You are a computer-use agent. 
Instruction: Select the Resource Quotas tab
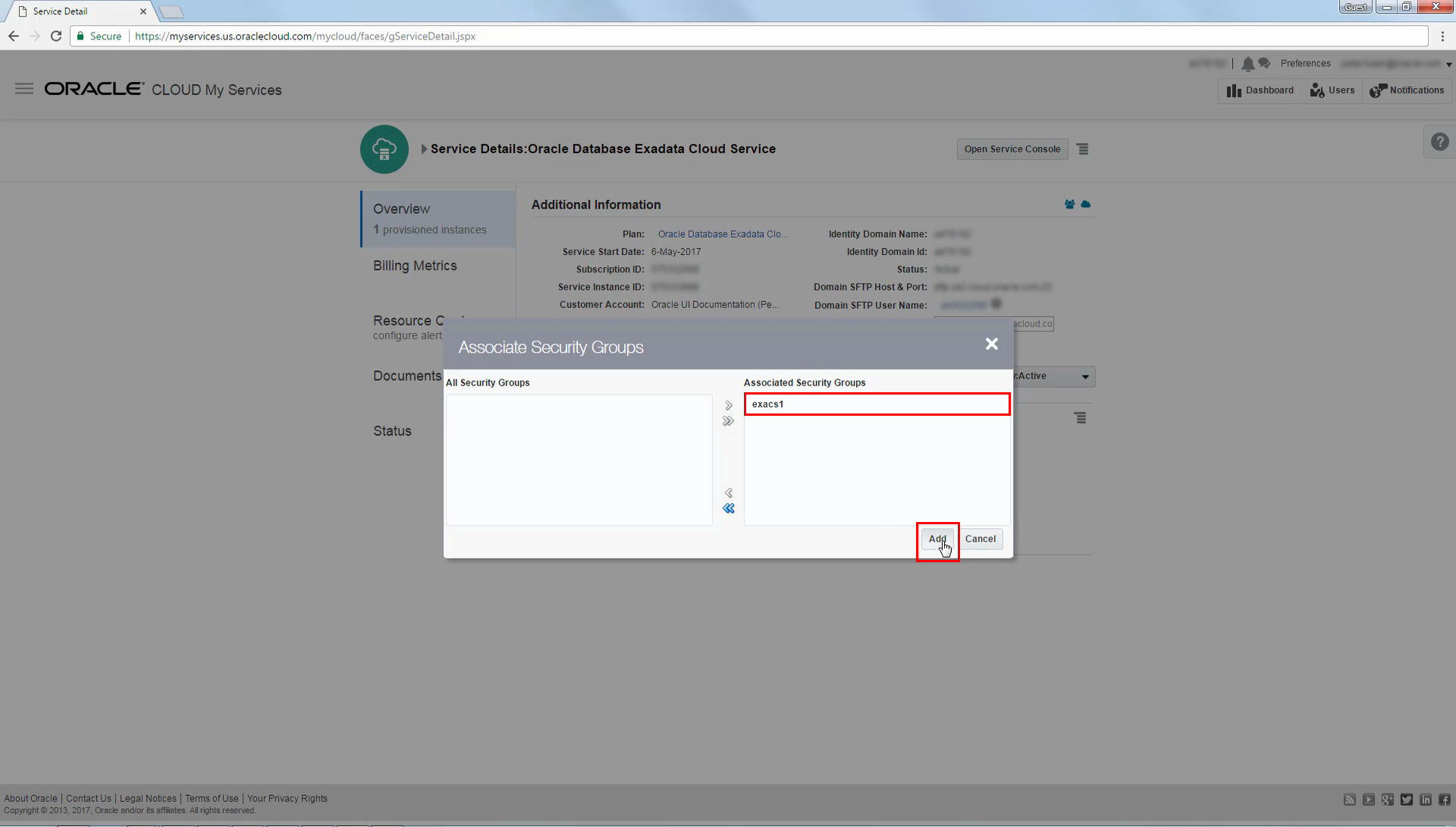(x=407, y=327)
